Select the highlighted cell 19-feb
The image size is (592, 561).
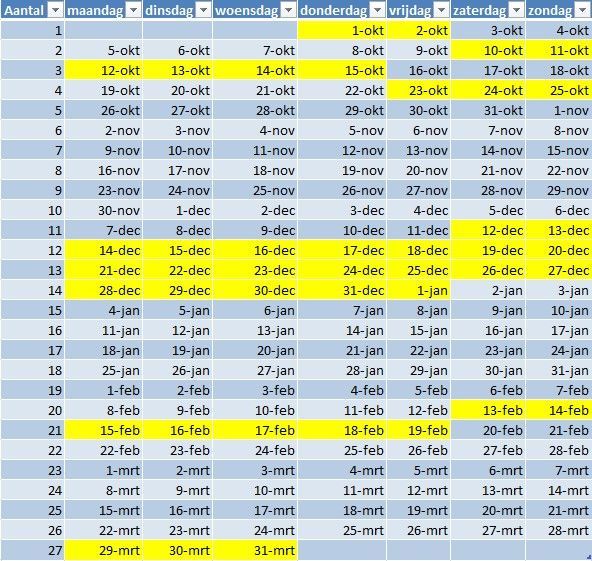(419, 430)
